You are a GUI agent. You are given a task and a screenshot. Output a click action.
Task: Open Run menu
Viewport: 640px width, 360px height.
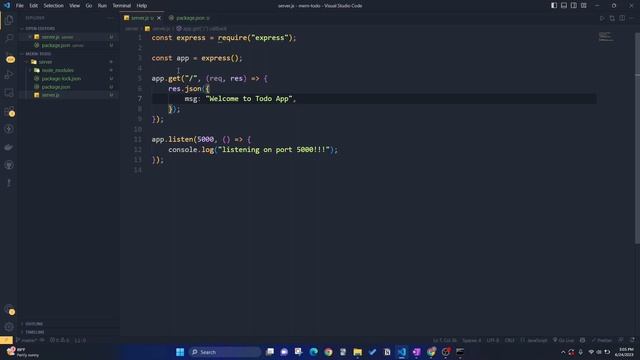coord(102,6)
